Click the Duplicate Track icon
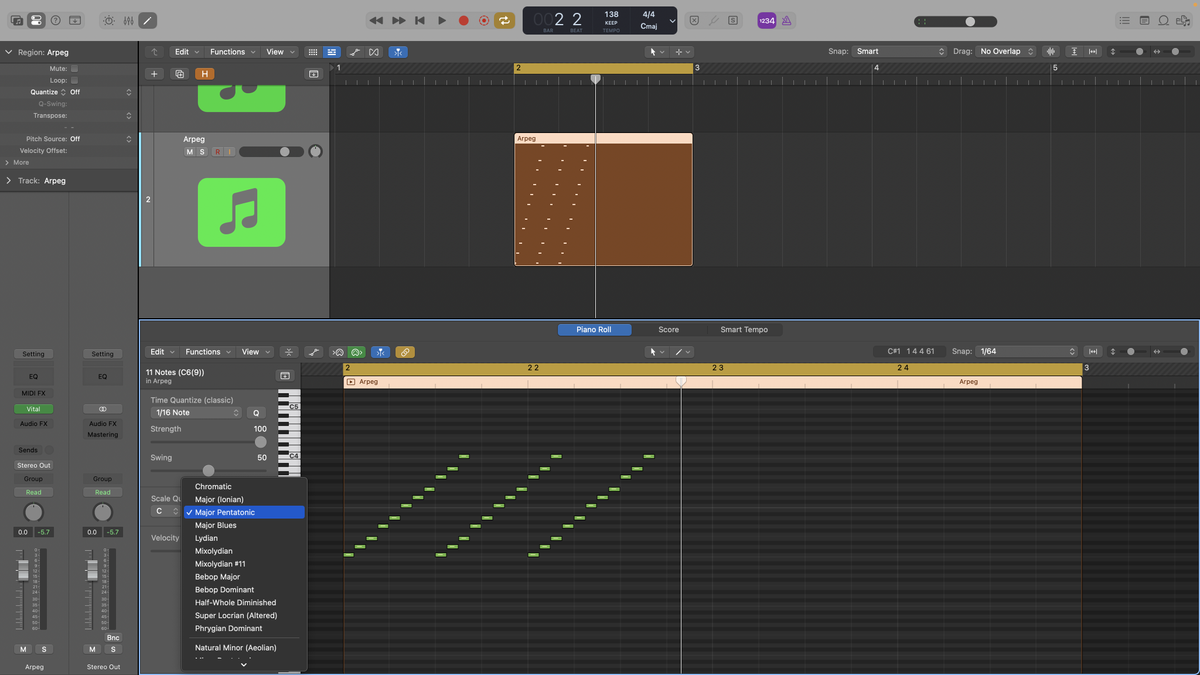The width and height of the screenshot is (1200, 675). [180, 74]
